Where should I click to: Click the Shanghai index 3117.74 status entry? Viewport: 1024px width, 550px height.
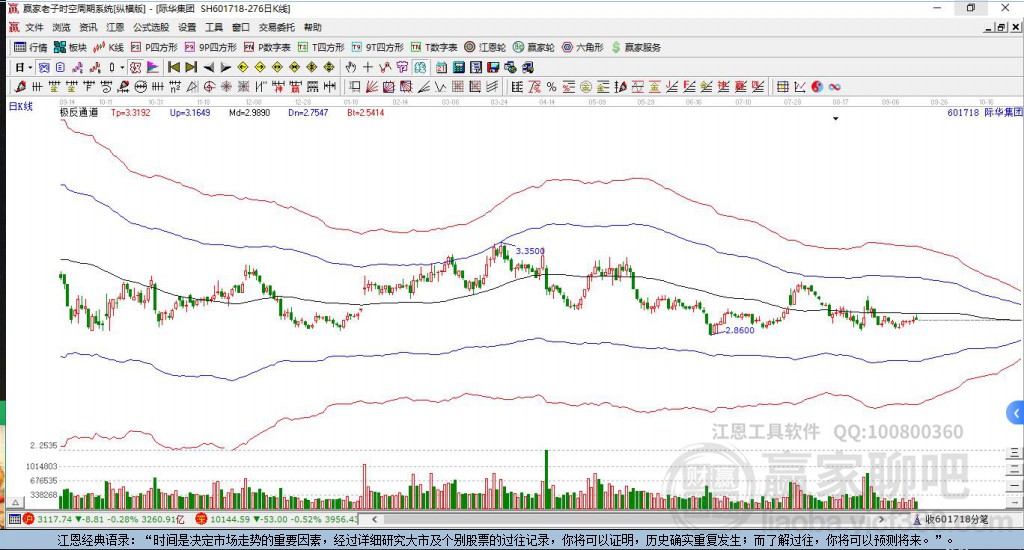[104, 519]
